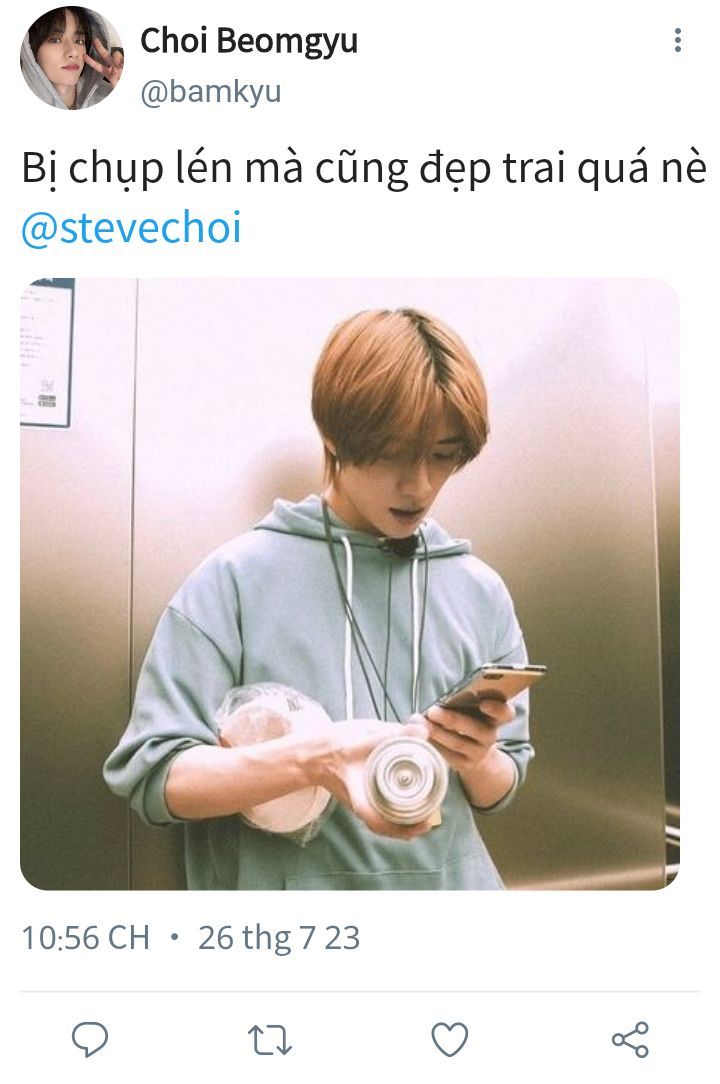The height and width of the screenshot is (1084, 720).
Task: Click the 10:56 CH timestamp
Action: 86,938
